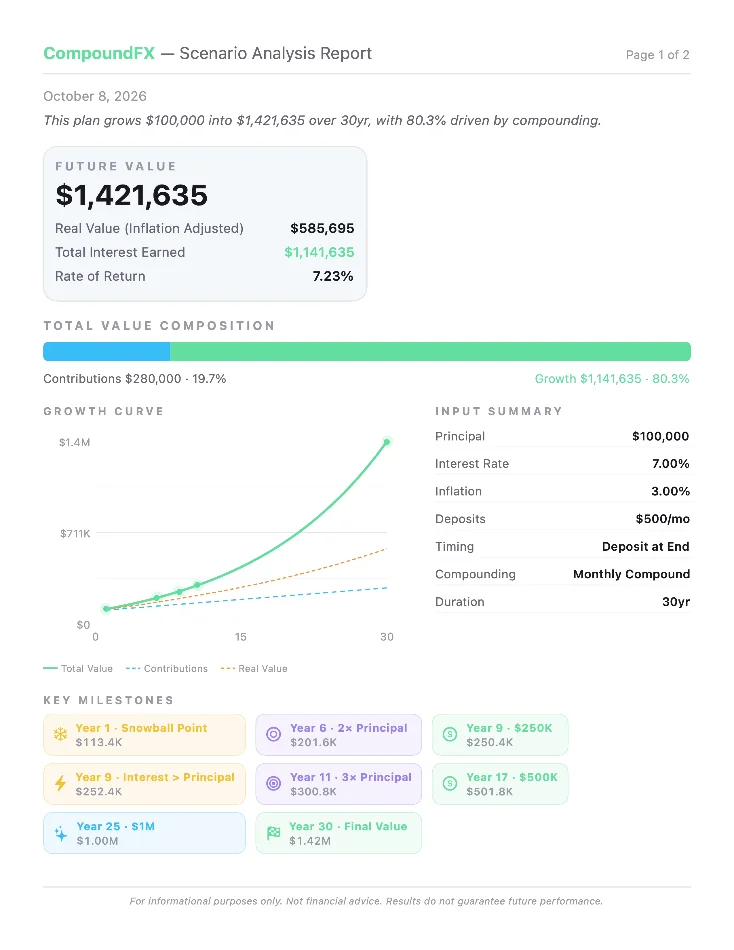Select the Year 9 · Interest > Principal title

point(155,777)
